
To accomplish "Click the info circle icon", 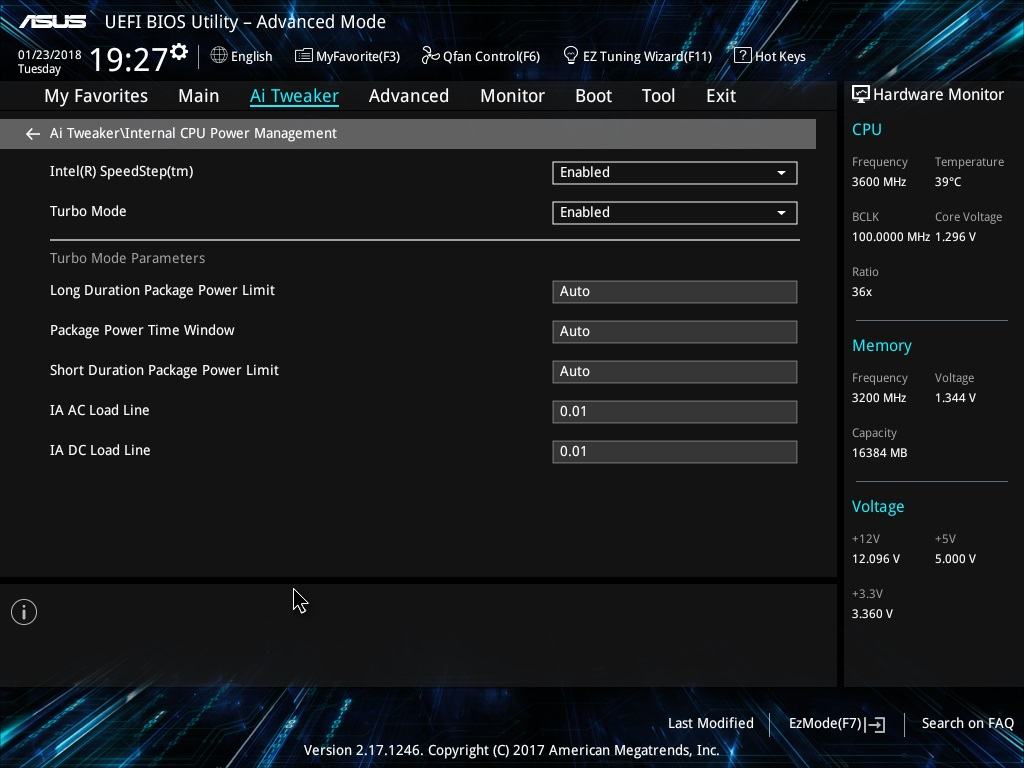I will point(24,612).
